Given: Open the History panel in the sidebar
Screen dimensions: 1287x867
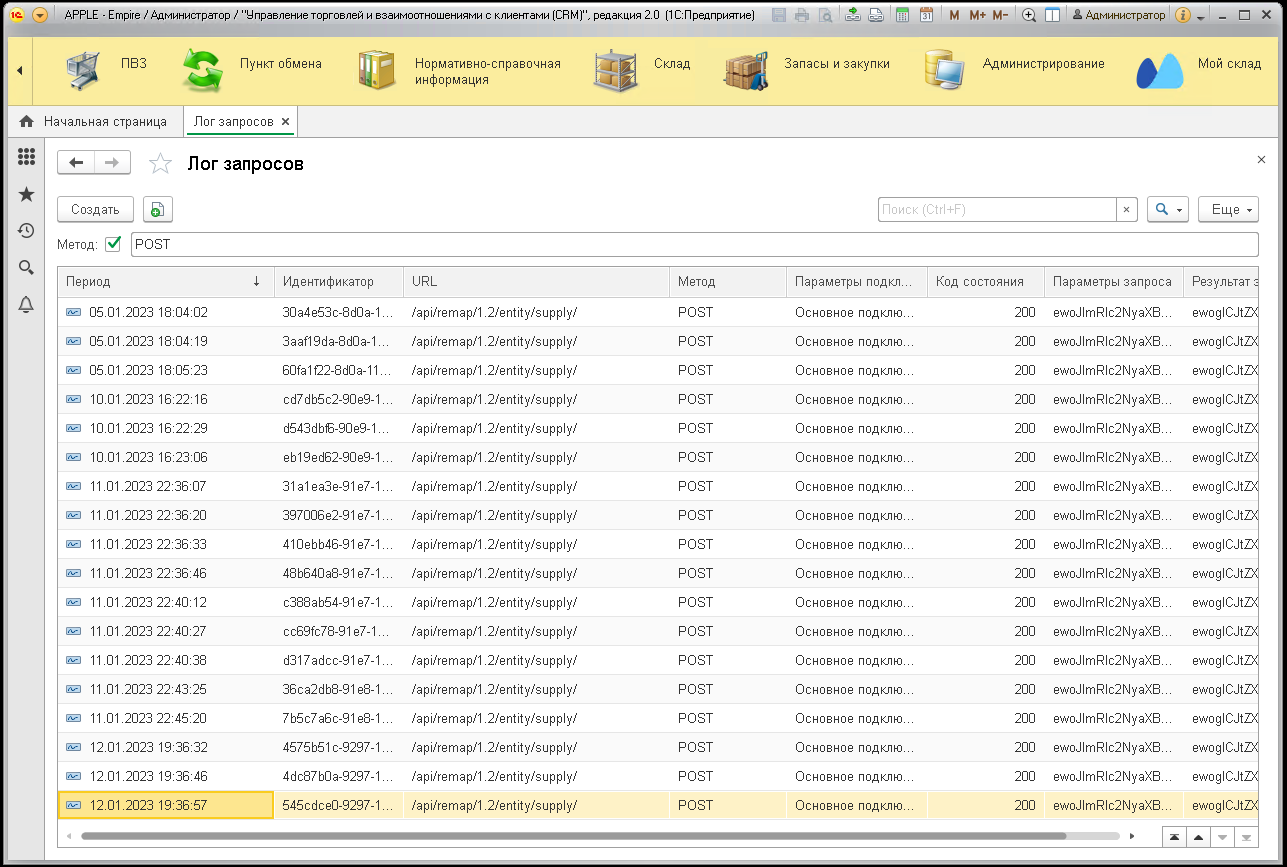Looking at the screenshot, I should click(27, 231).
